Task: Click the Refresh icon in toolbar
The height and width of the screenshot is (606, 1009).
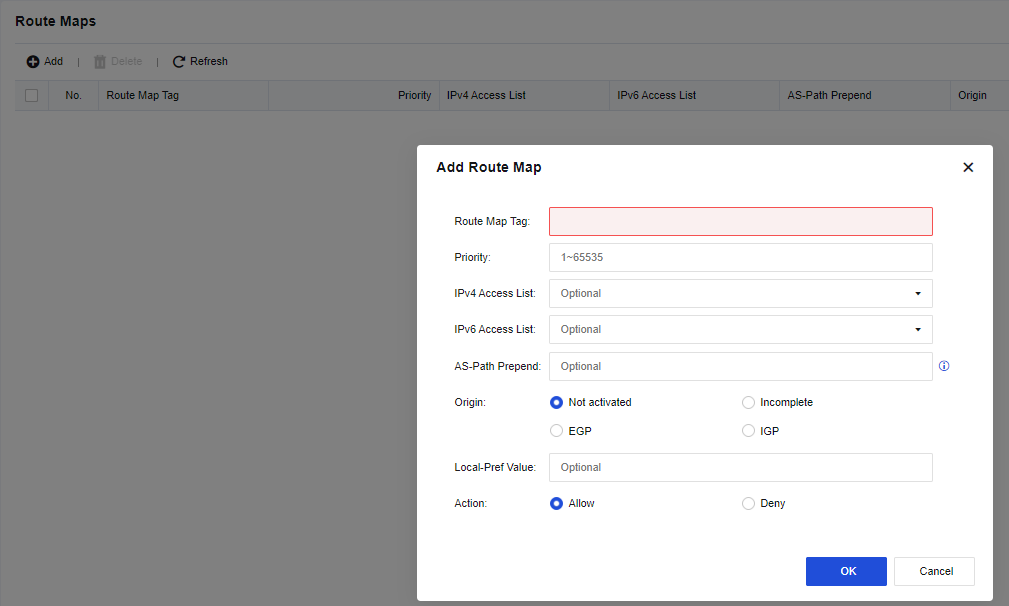Action: pyautogui.click(x=179, y=62)
